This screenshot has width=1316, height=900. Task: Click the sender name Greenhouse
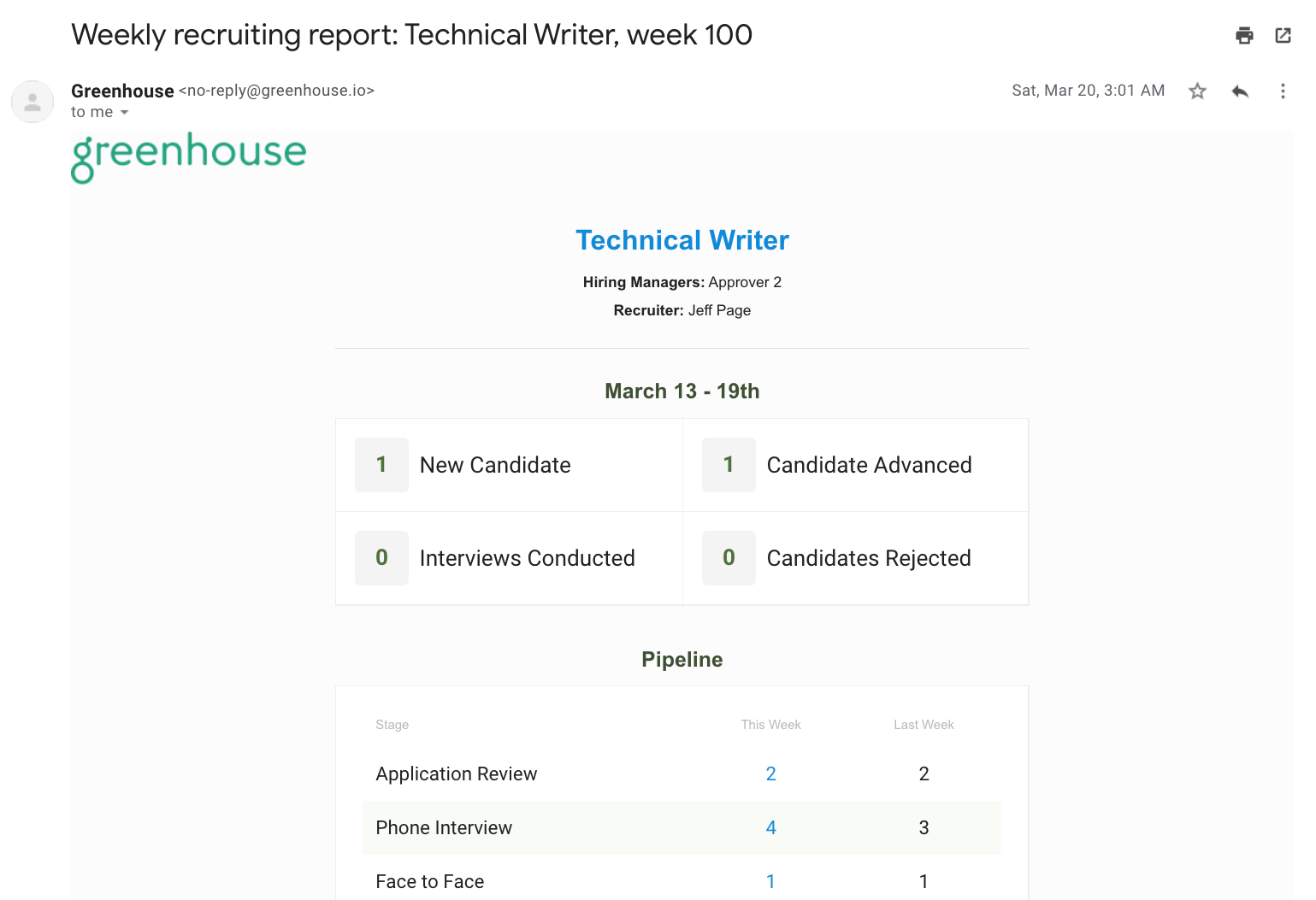pyautogui.click(x=122, y=91)
